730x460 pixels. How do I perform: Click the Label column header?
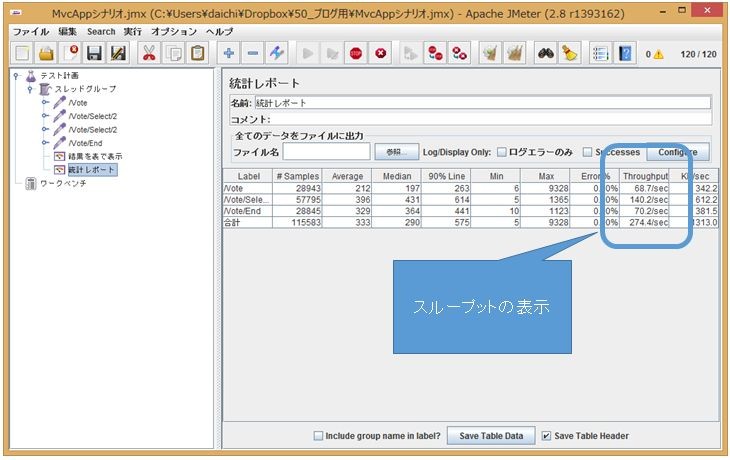click(x=248, y=176)
